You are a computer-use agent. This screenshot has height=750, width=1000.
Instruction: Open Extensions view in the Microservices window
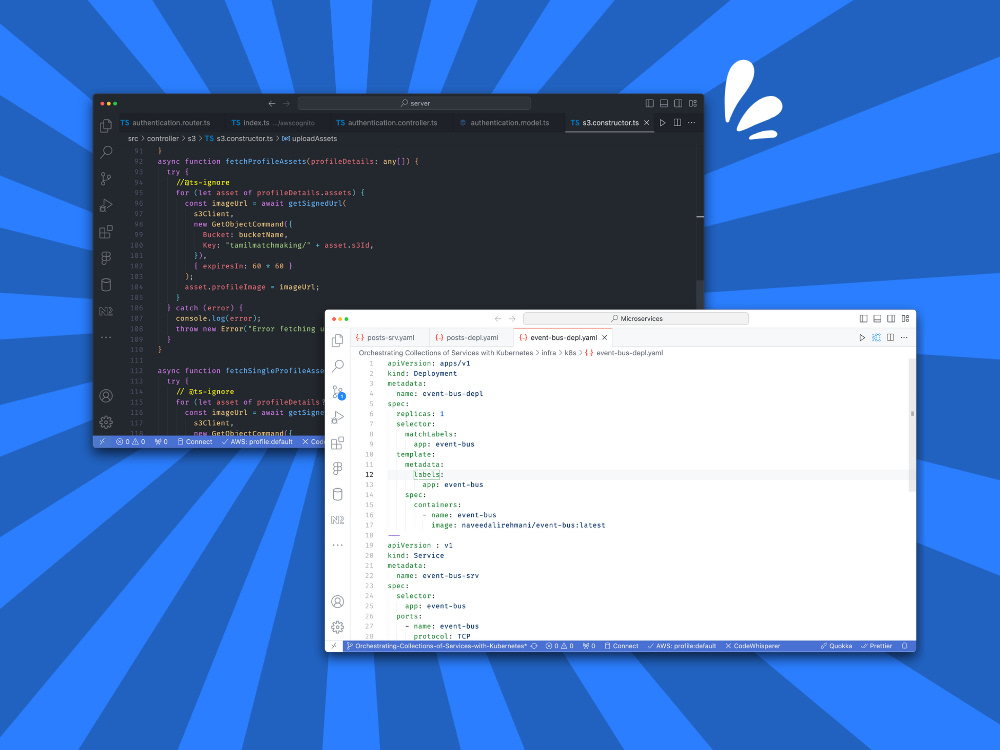(337, 443)
